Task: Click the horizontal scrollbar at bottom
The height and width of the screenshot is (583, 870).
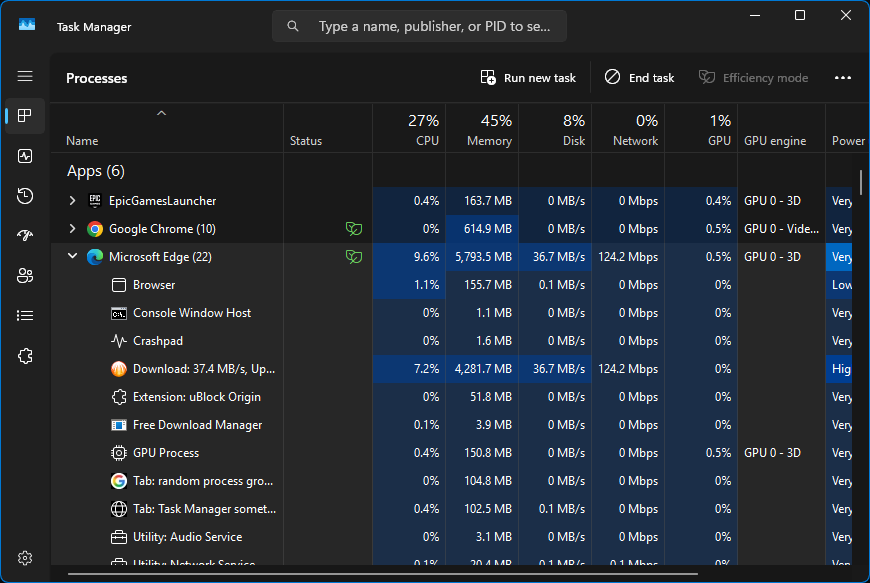Action: pos(383,574)
